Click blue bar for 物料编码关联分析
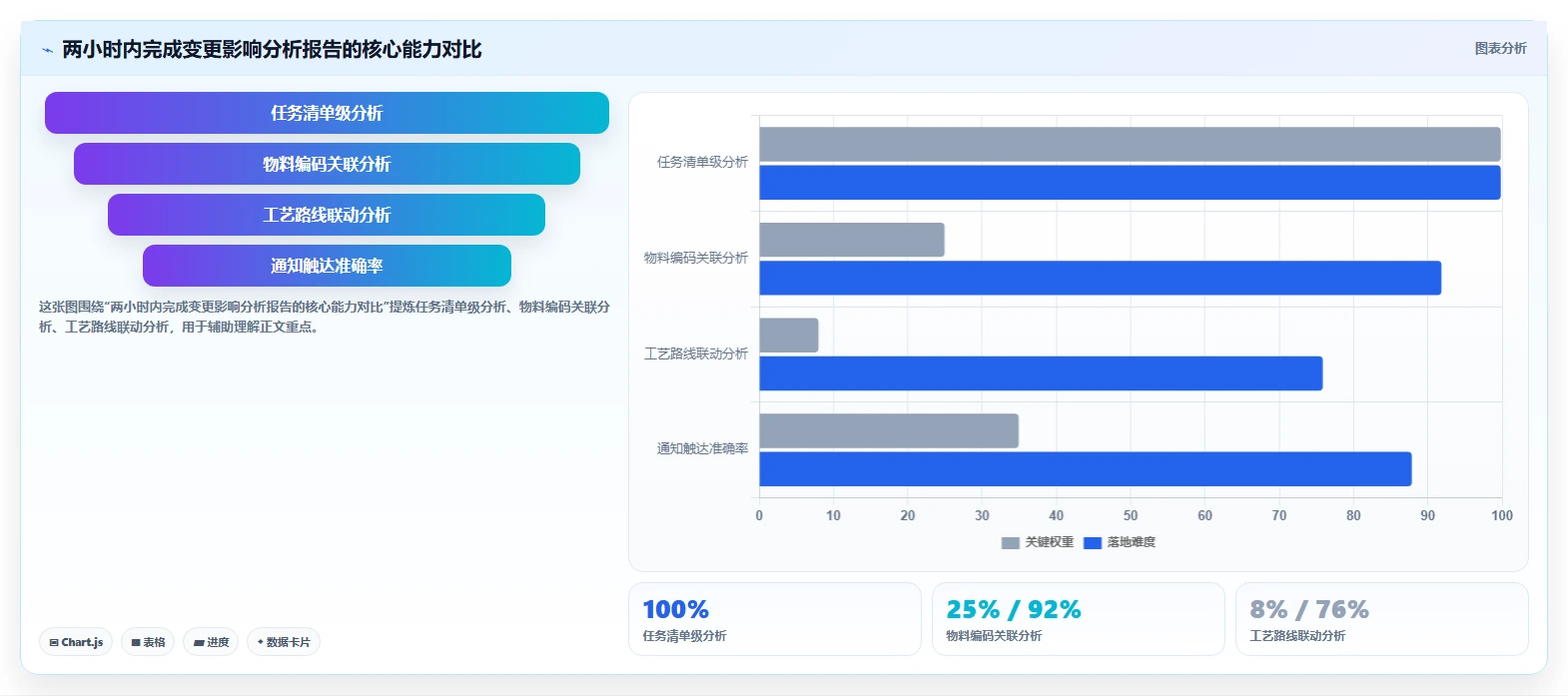Screen dimensions: 1568x696 [x=1101, y=278]
